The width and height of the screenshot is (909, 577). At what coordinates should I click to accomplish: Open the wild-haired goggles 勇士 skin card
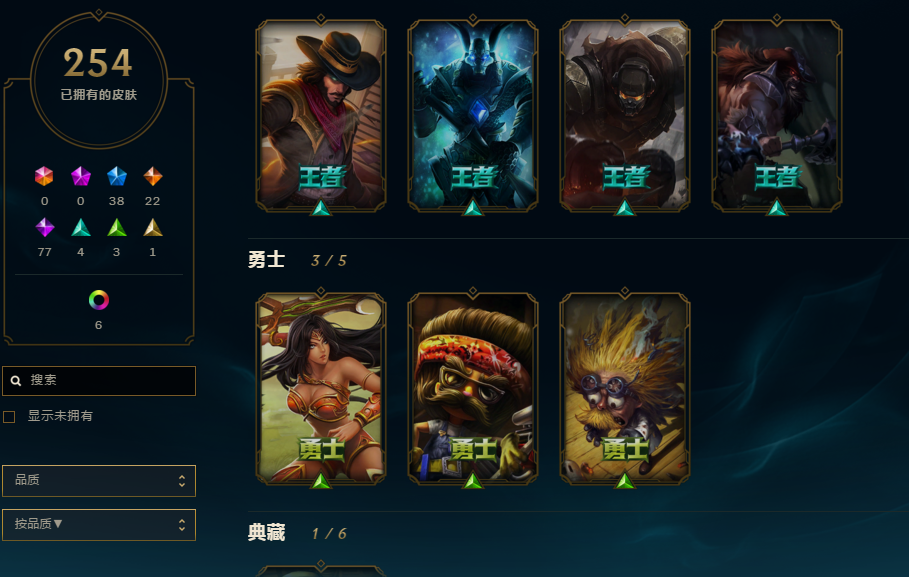(x=625, y=389)
